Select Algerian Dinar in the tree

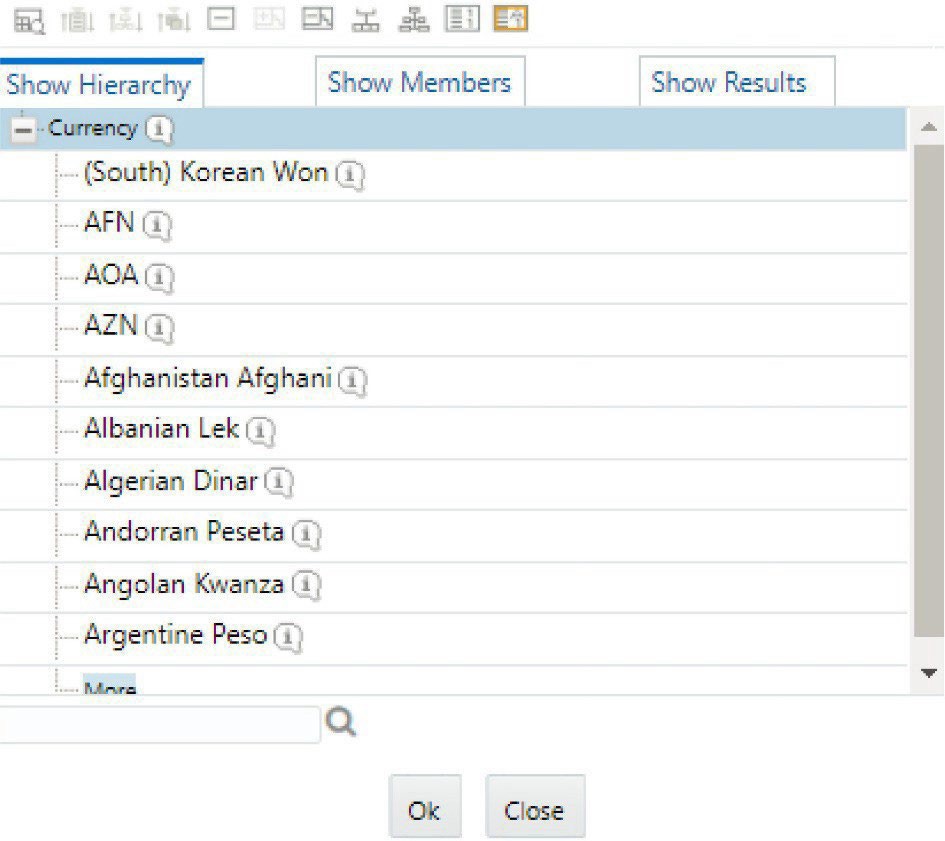tap(171, 481)
